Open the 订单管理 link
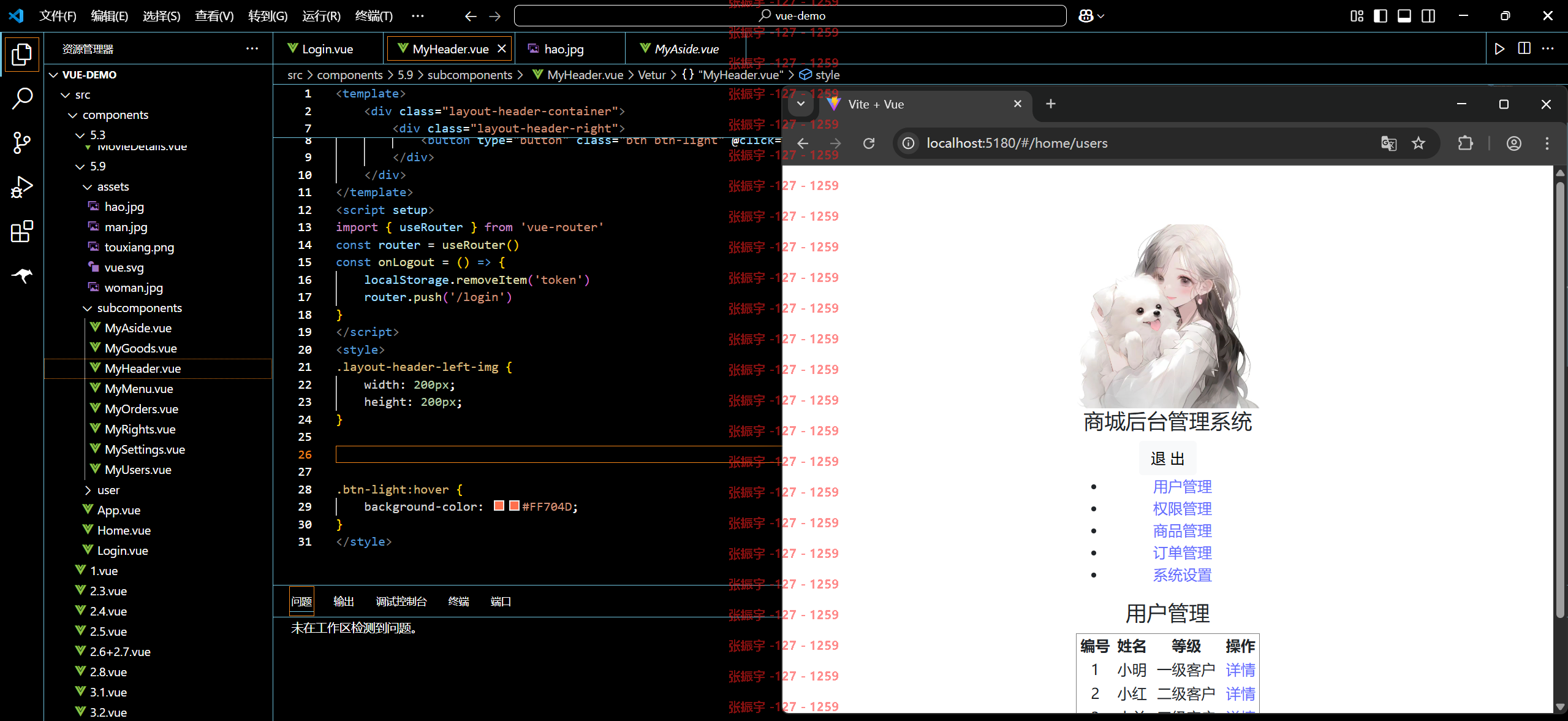The image size is (1568, 721). pyautogui.click(x=1182, y=553)
